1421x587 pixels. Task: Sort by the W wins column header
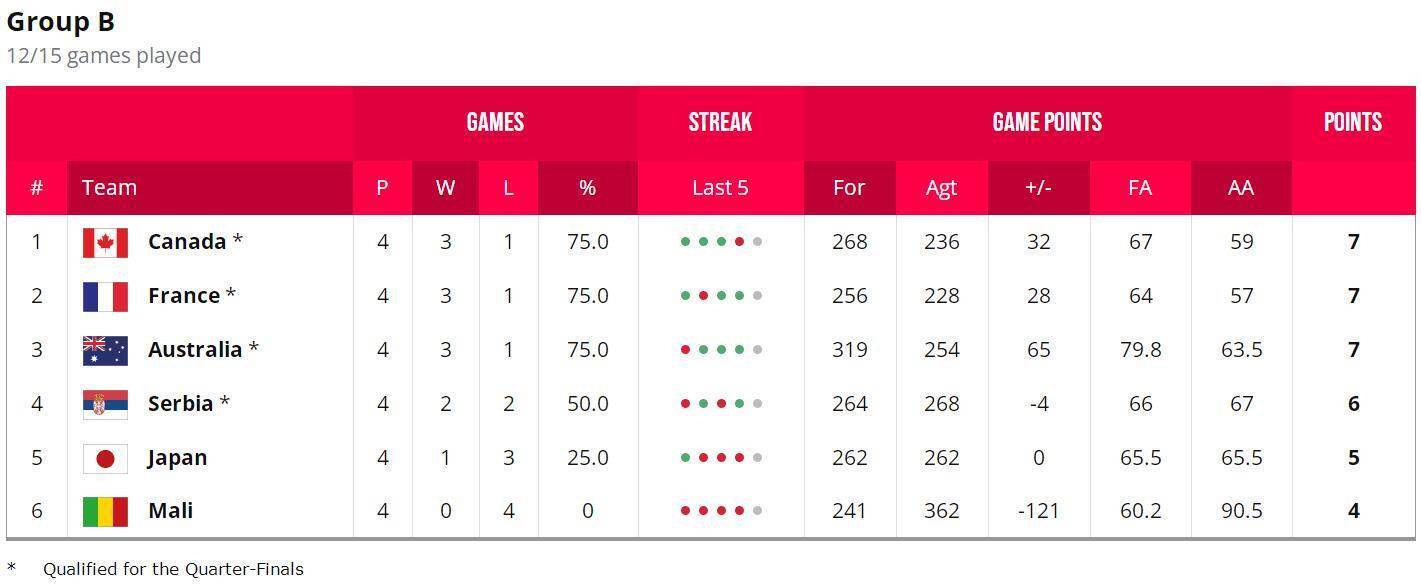point(445,188)
